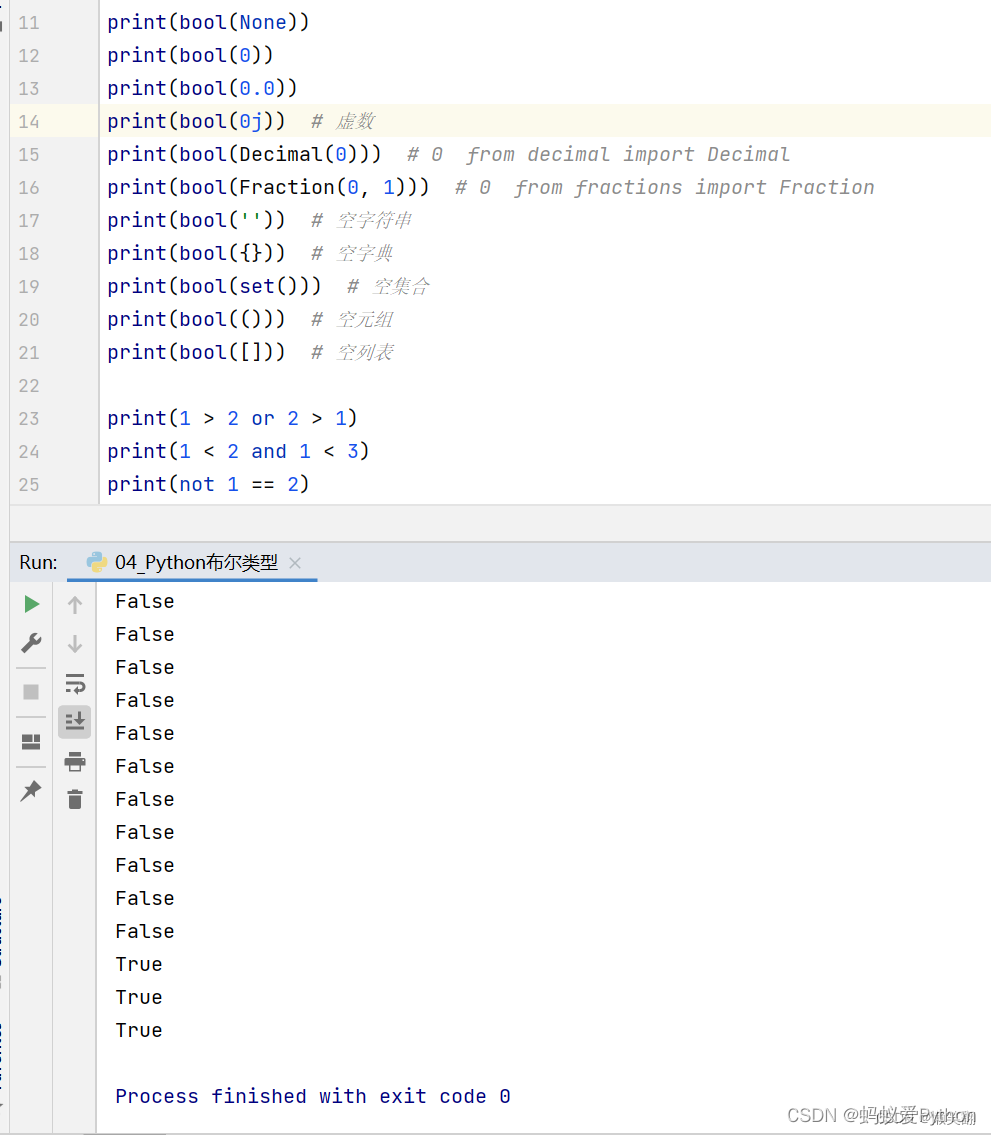Pin the run tab with pin icon
The height and width of the screenshot is (1135, 991).
[31, 790]
